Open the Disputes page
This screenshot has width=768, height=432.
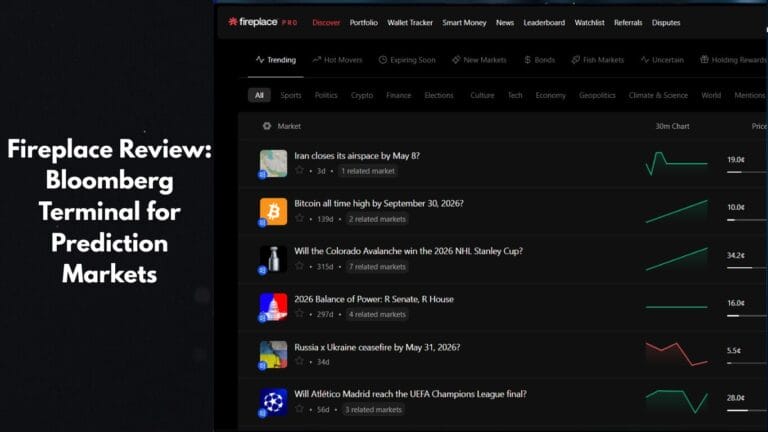666,23
